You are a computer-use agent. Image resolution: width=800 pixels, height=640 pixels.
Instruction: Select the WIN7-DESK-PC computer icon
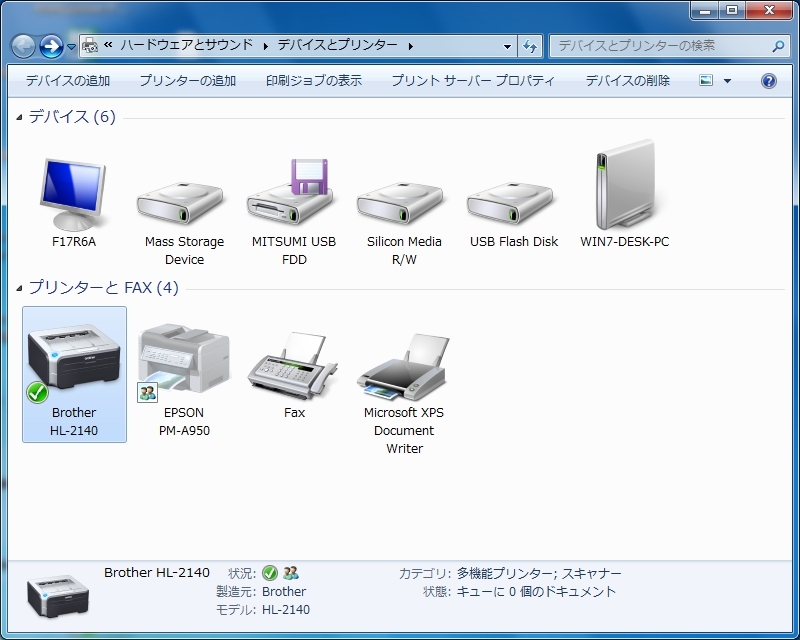pyautogui.click(x=626, y=185)
